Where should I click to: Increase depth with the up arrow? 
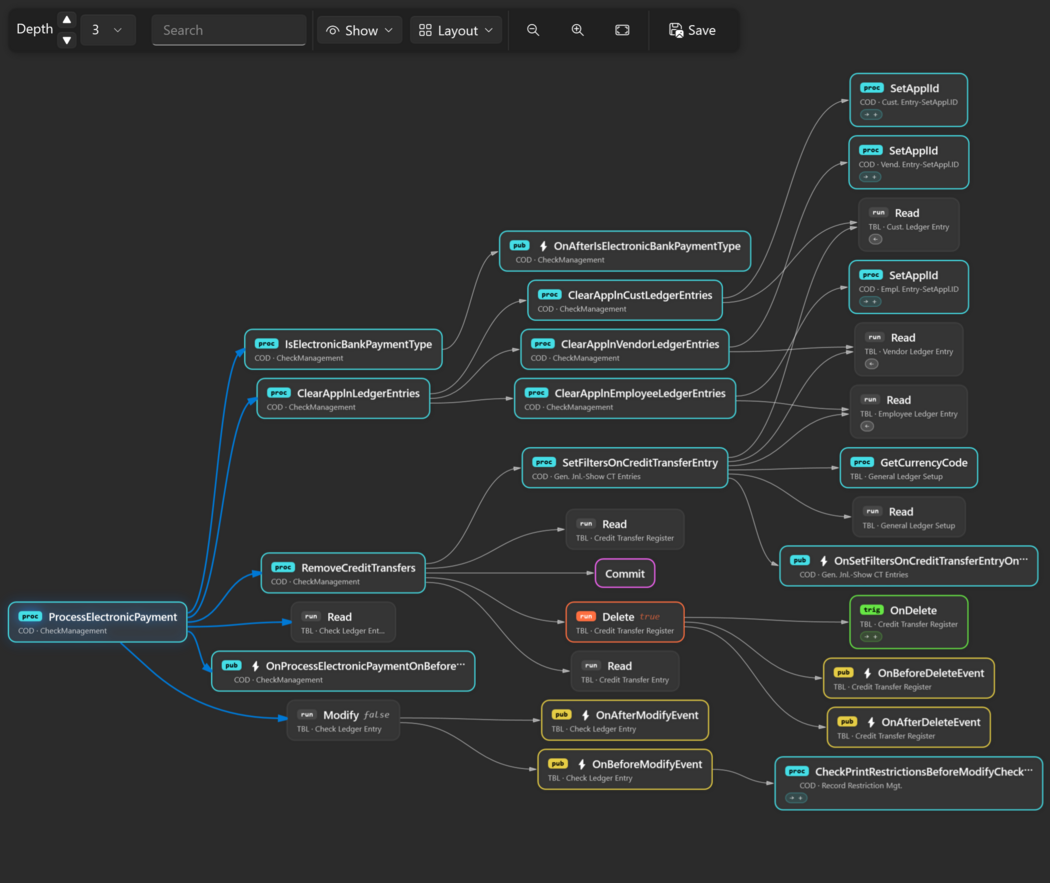coord(66,20)
